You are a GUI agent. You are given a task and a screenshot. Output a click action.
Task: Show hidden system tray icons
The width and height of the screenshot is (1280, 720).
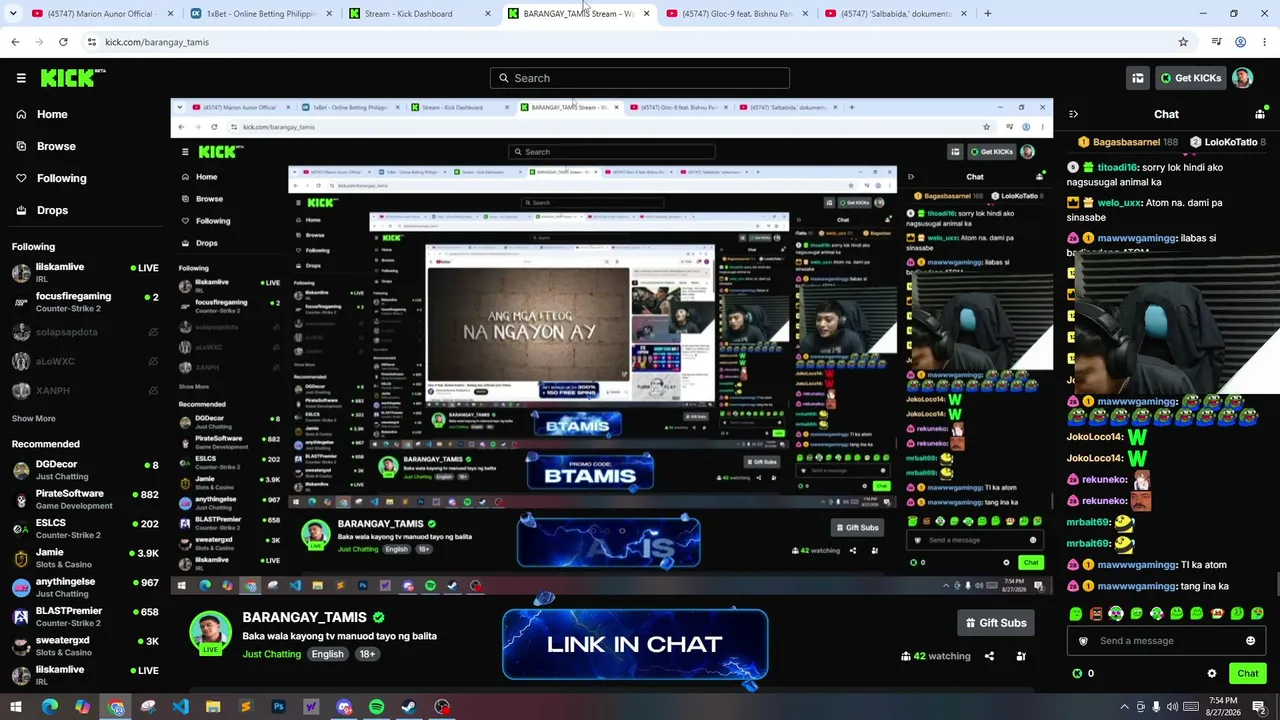1124,707
